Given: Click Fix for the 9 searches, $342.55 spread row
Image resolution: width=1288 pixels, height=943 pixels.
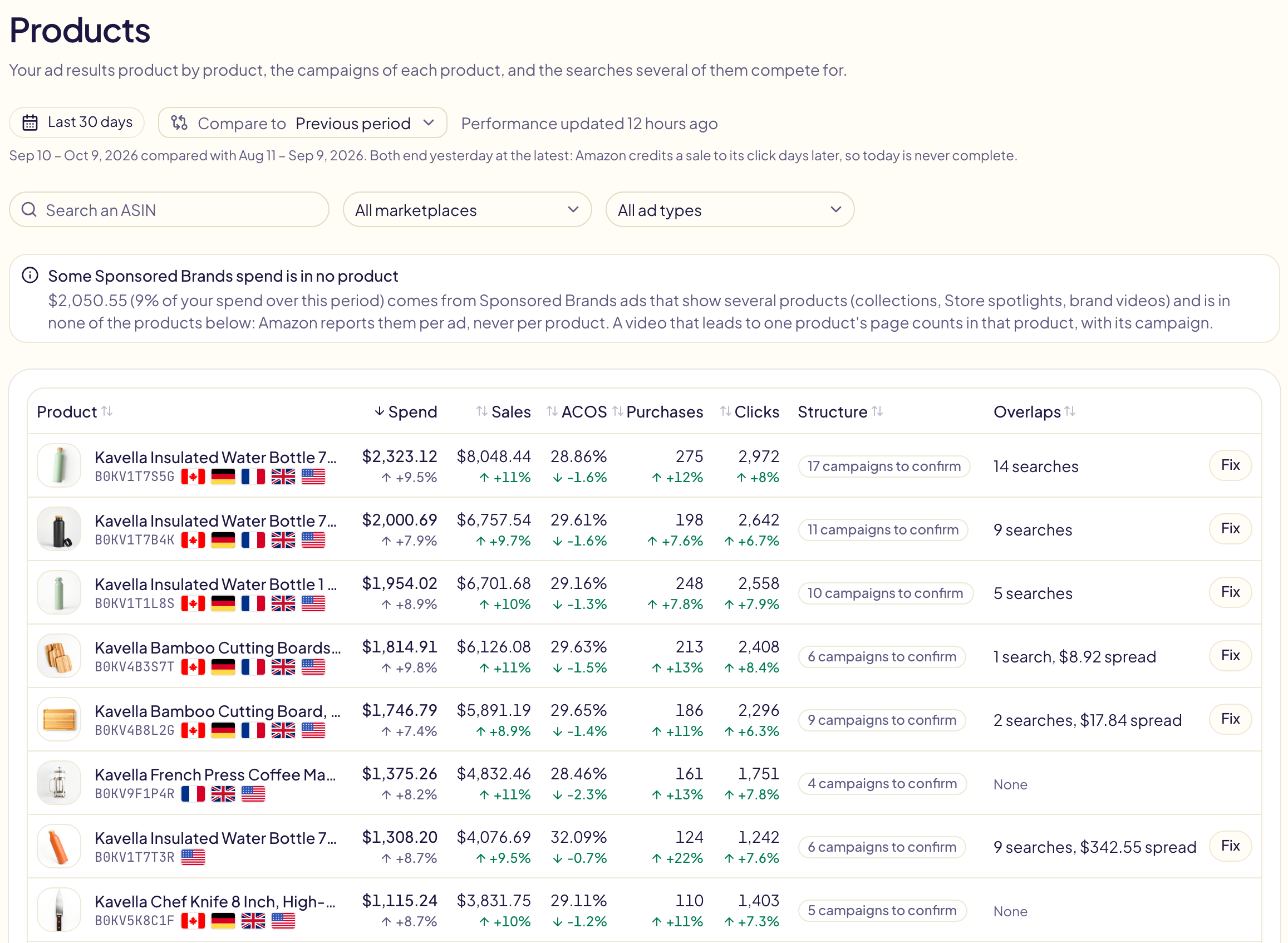Looking at the screenshot, I should coord(1230,846).
